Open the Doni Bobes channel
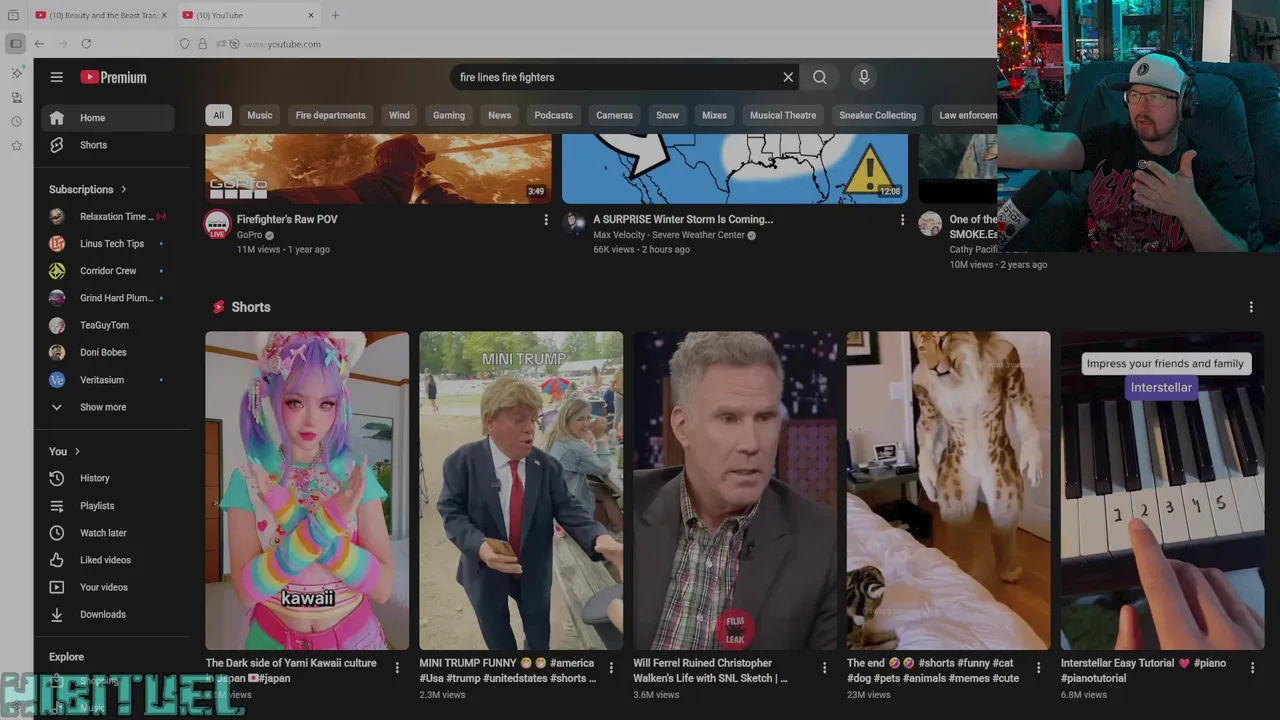The height and width of the screenshot is (720, 1280). click(x=108, y=352)
